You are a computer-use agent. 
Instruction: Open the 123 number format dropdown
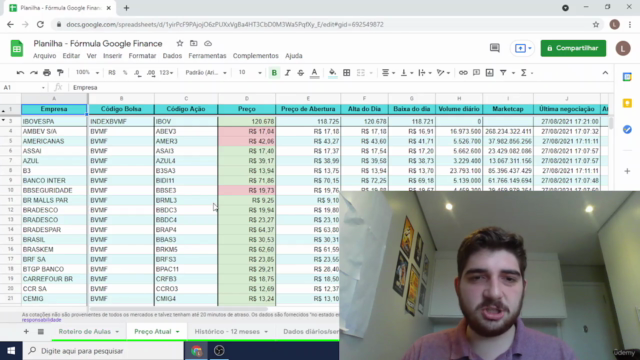166,73
